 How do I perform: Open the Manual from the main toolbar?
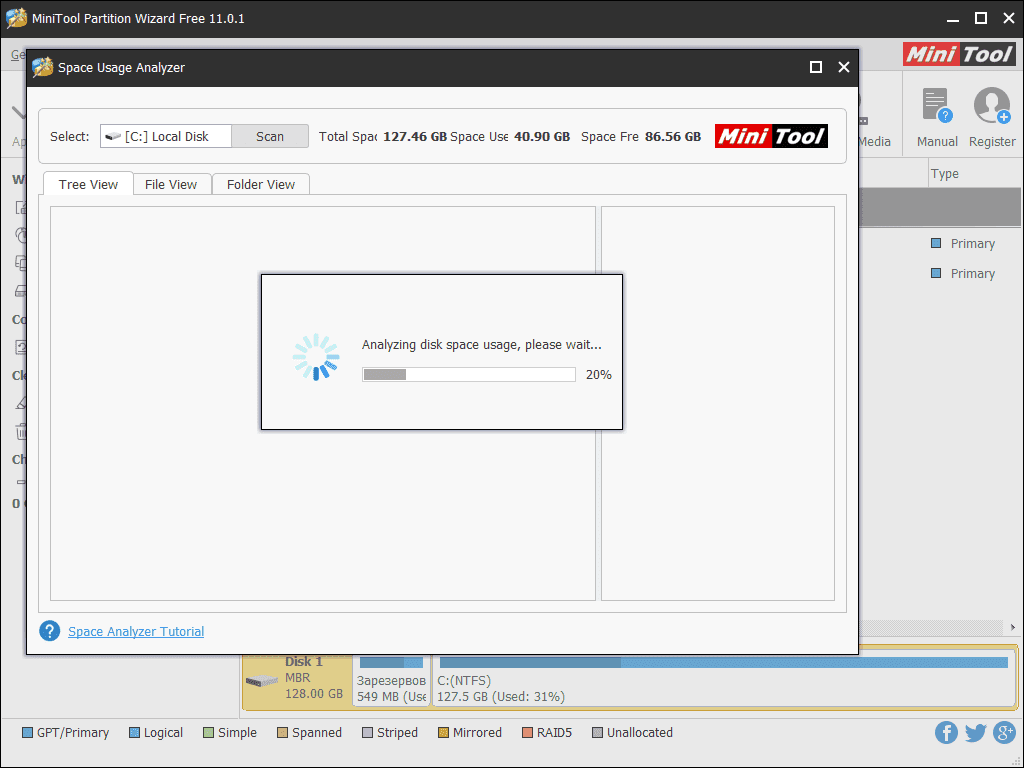pos(936,118)
